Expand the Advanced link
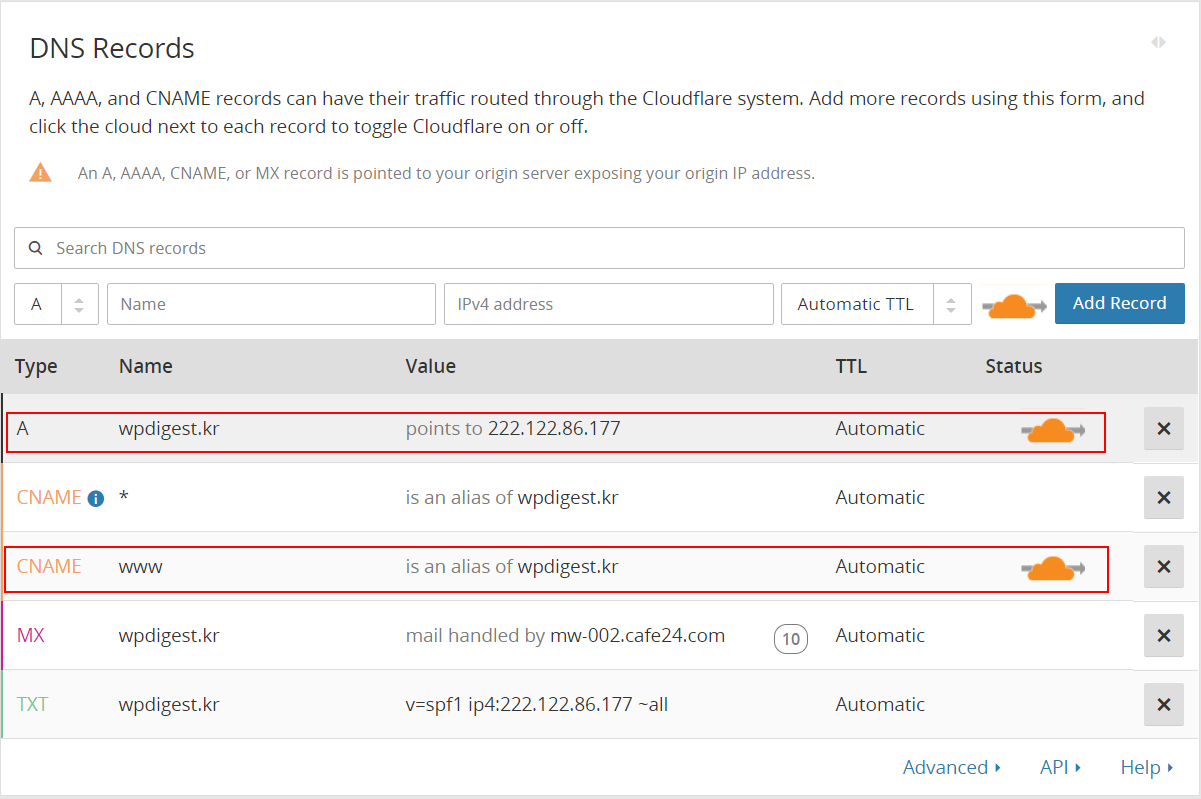 click(x=952, y=767)
